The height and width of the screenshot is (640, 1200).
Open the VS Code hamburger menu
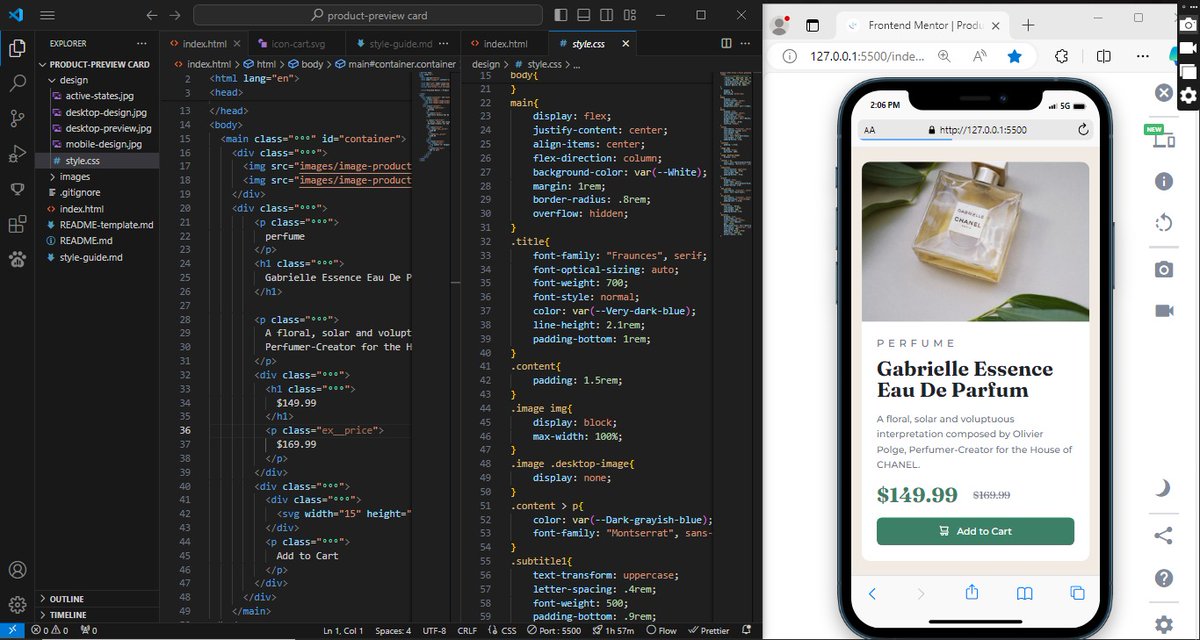(x=47, y=15)
